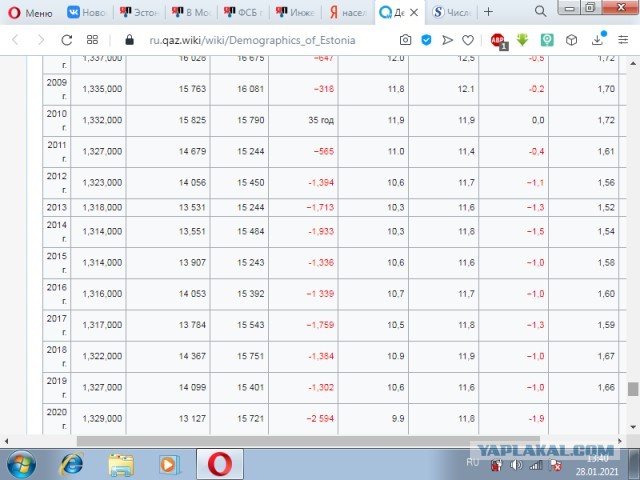Switch to the Июке tab

coord(296,13)
